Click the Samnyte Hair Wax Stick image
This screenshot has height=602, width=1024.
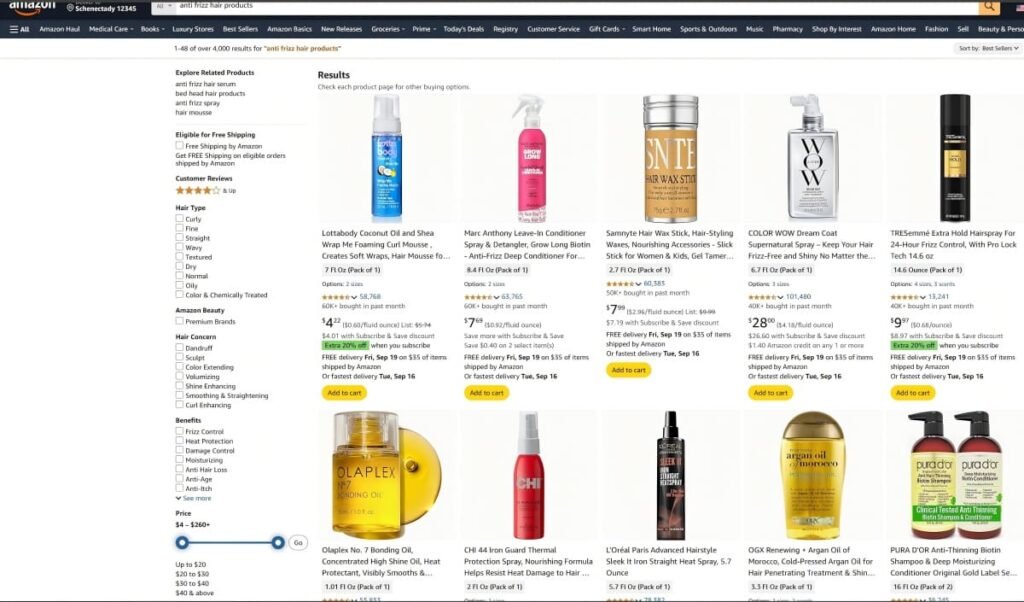tap(670, 159)
